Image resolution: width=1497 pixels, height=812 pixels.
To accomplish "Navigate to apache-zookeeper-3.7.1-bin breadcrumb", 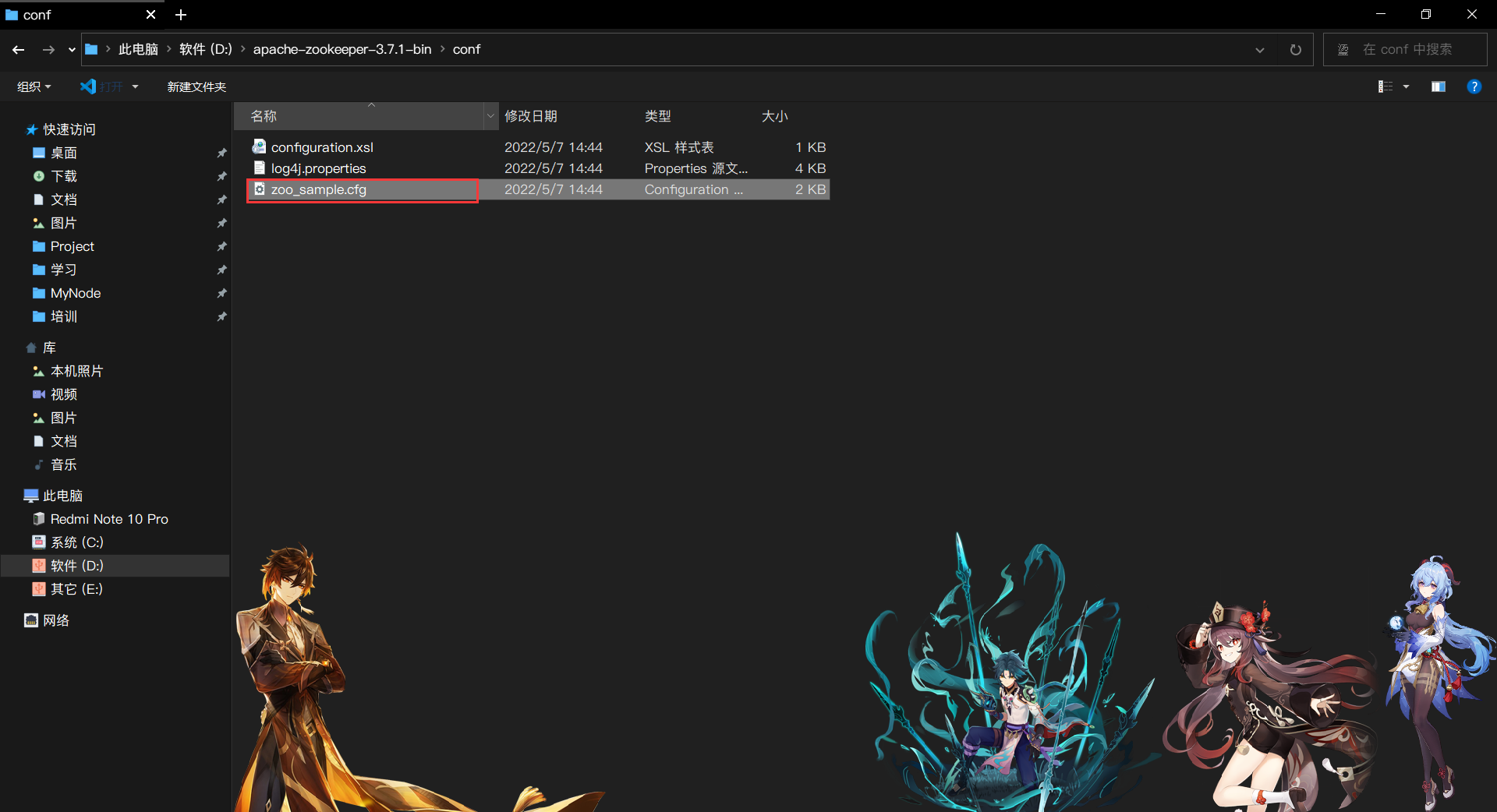I will 342,49.
